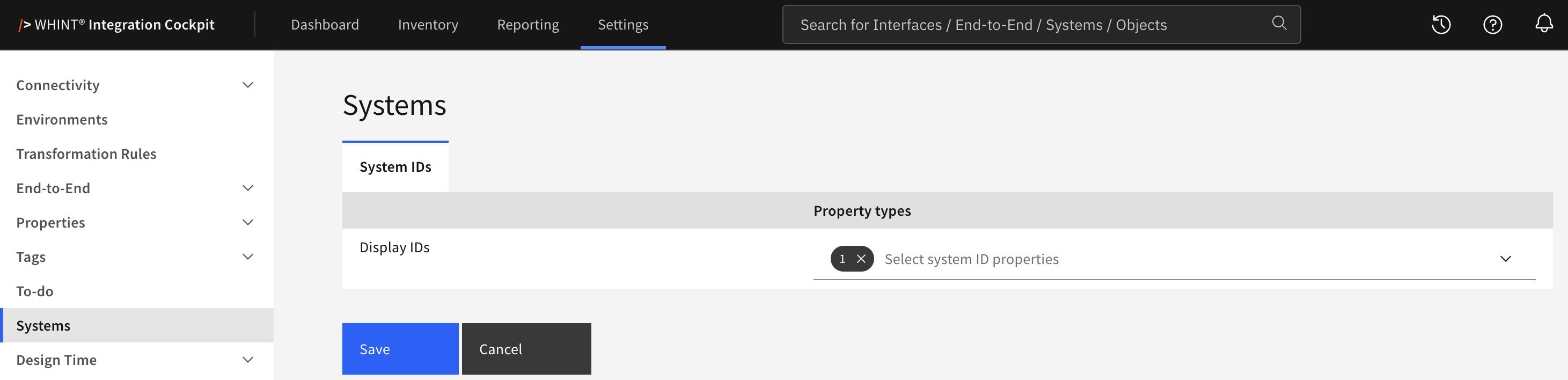This screenshot has width=1568, height=380.
Task: Cancel the changes
Action: click(x=526, y=349)
